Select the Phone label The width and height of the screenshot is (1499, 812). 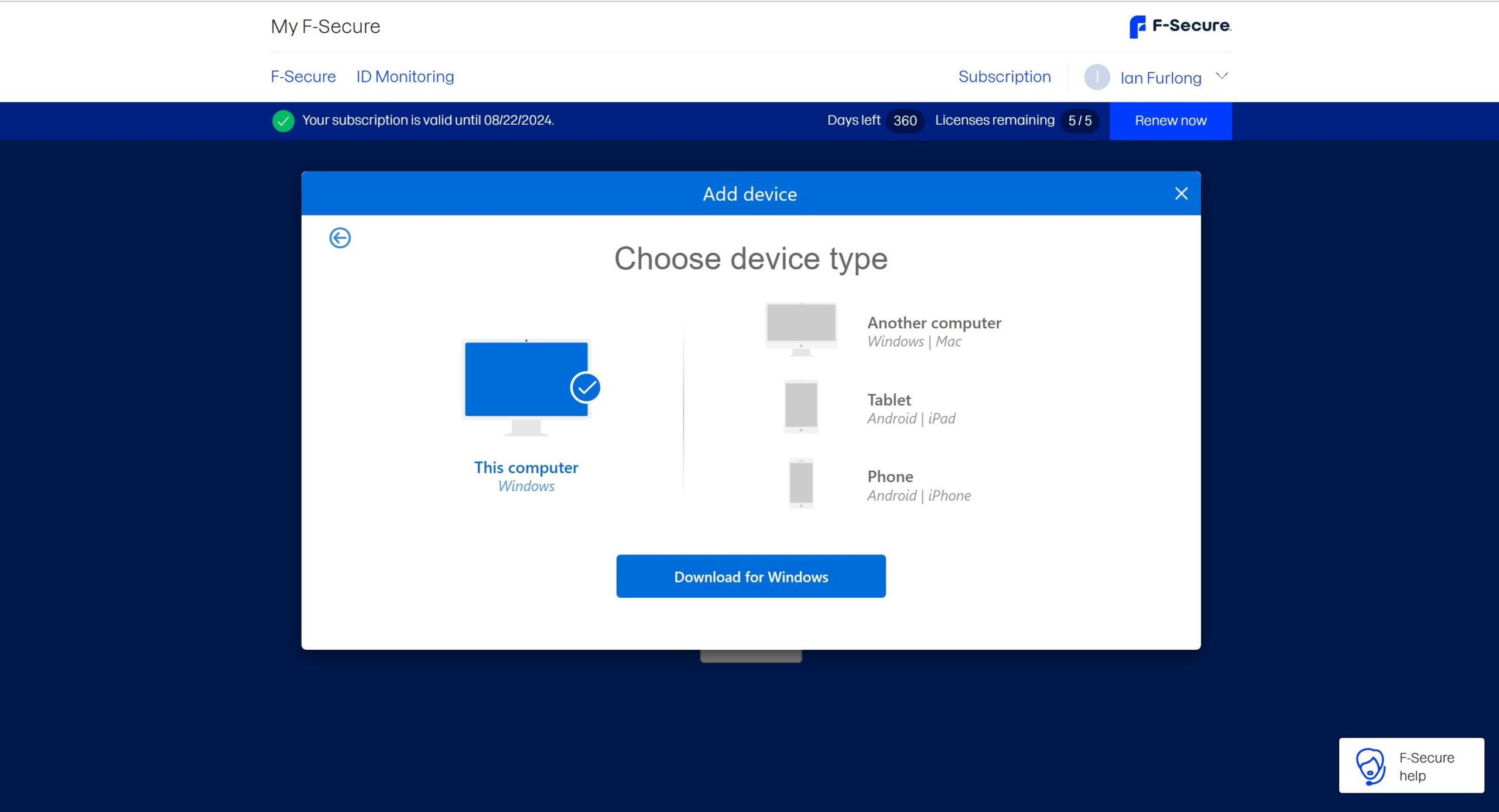coord(890,477)
